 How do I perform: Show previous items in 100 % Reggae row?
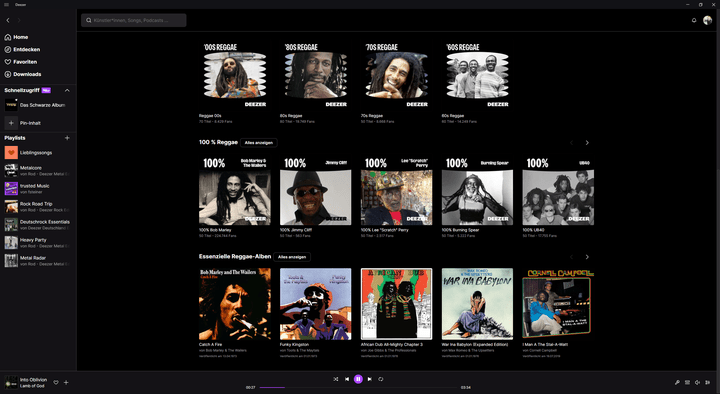click(x=571, y=143)
